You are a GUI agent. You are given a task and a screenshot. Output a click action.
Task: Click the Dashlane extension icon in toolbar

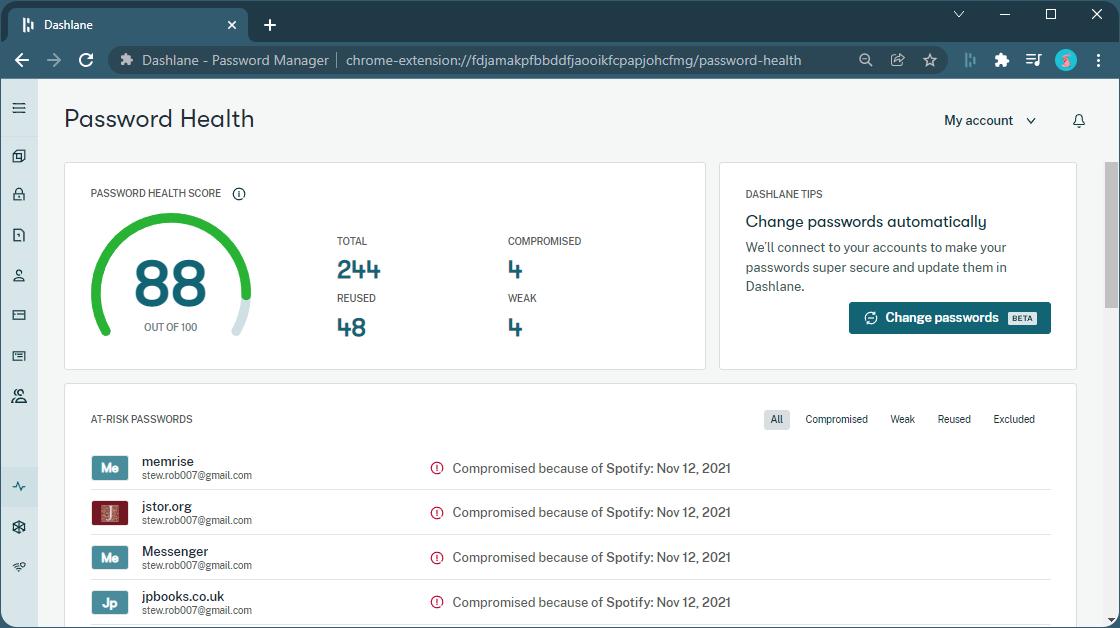pos(969,60)
